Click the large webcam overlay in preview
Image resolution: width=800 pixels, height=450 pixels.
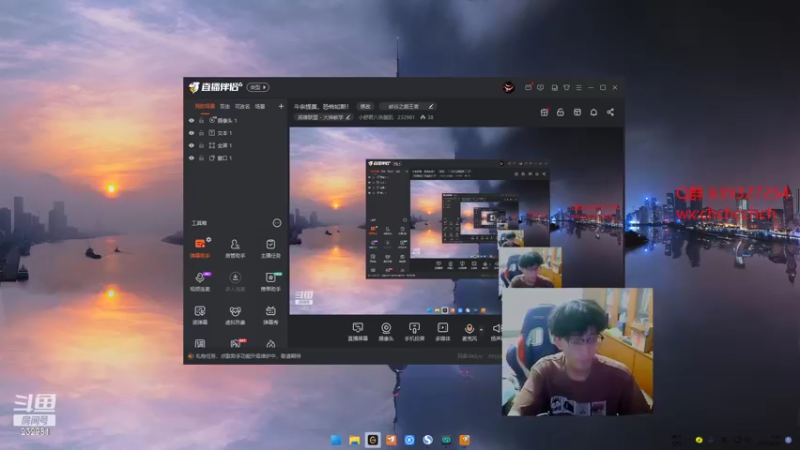(x=577, y=352)
